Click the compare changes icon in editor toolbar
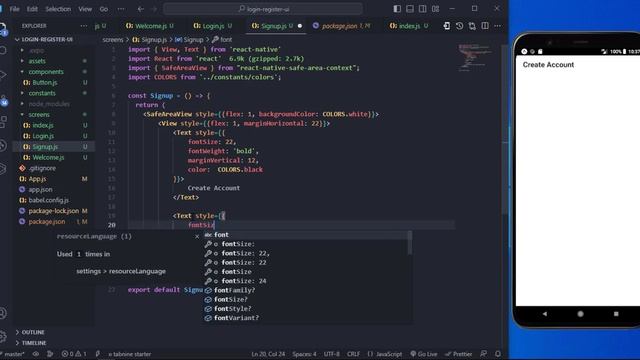The width and height of the screenshot is (640, 360). 472,26
